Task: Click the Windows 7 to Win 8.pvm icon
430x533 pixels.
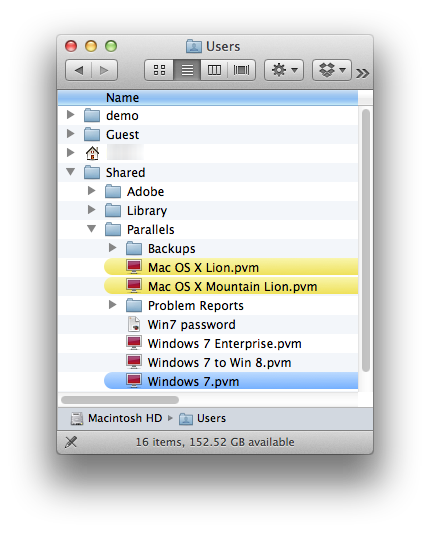Action: click(134, 362)
